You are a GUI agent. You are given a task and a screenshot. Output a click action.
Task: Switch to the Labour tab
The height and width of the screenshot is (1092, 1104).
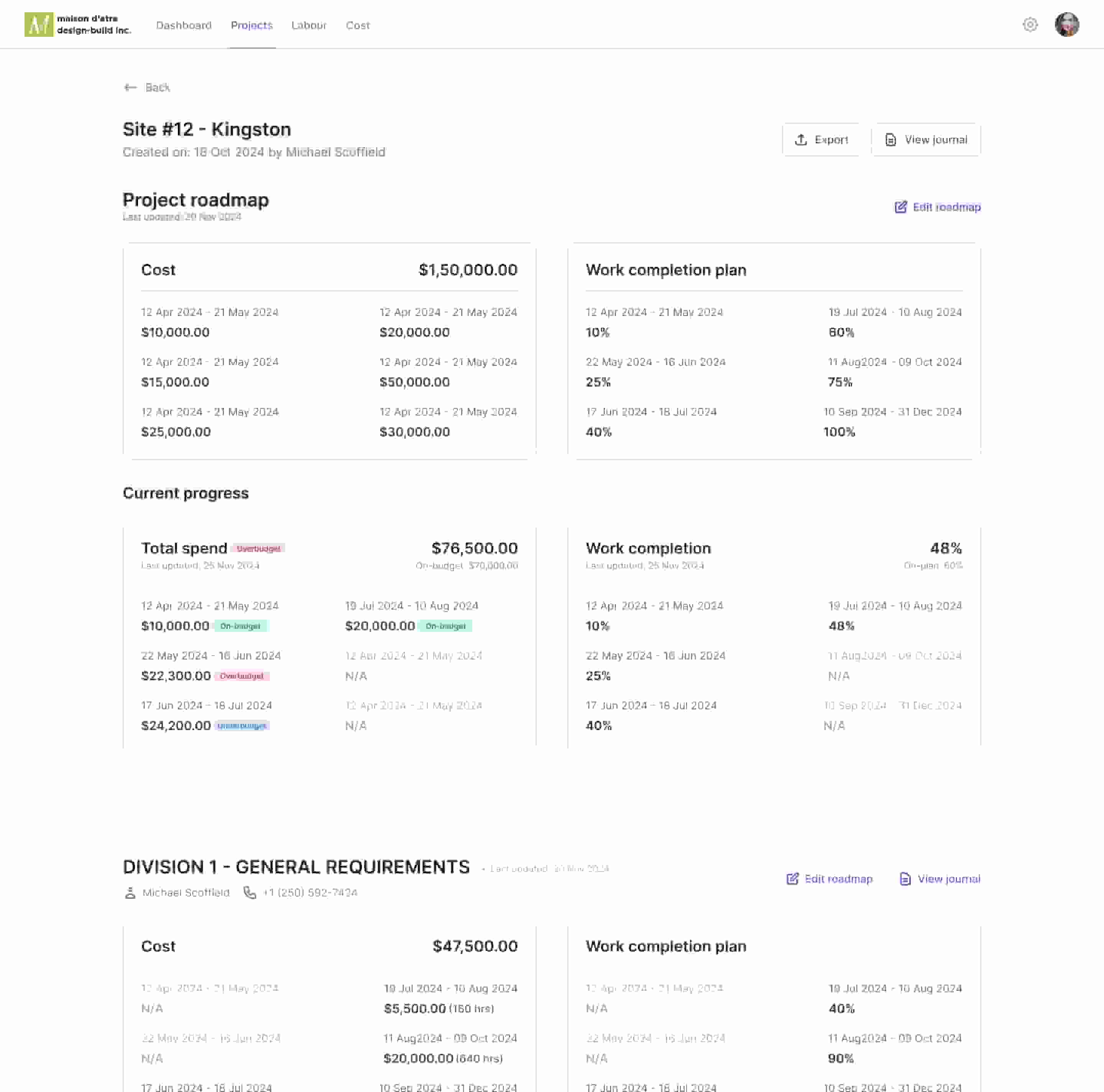coord(309,25)
